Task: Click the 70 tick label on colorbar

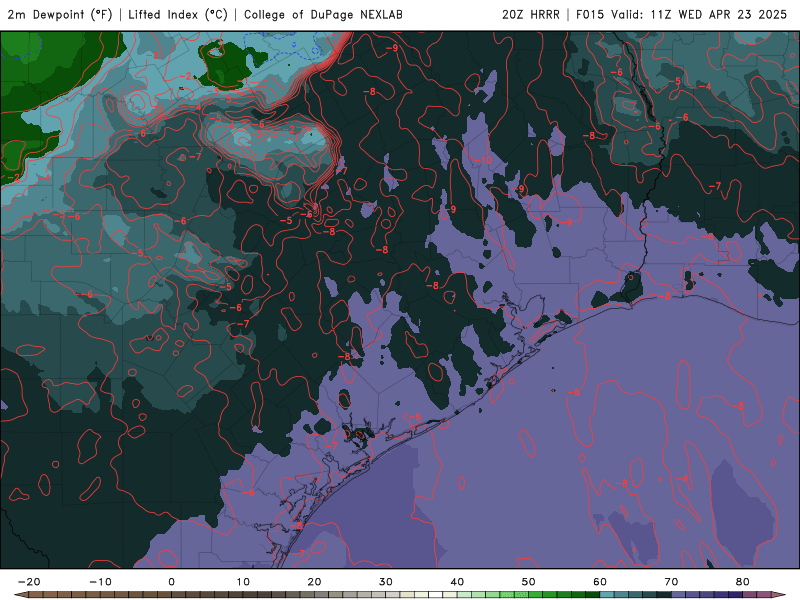Action: [x=671, y=582]
